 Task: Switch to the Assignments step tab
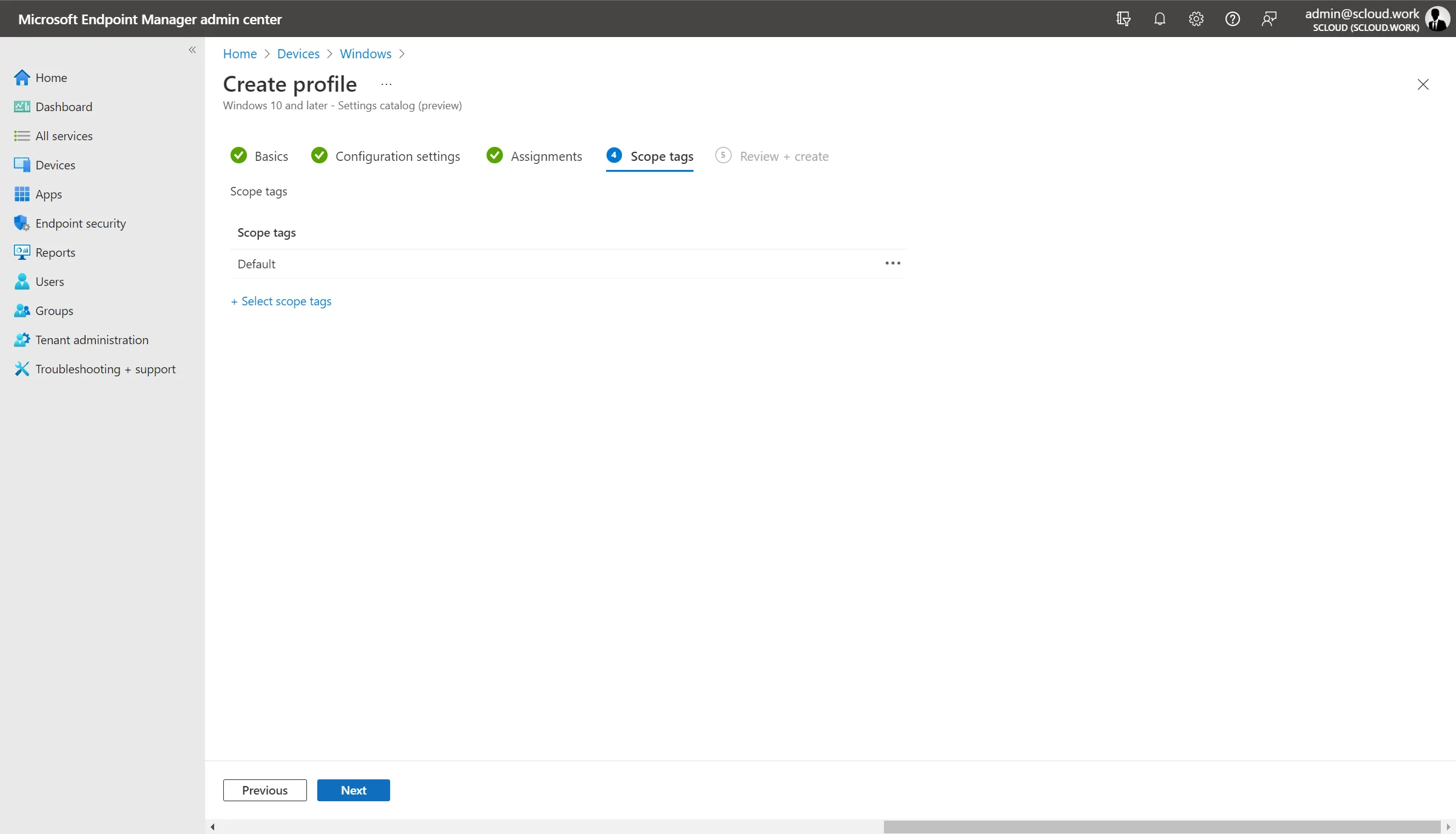(534, 157)
